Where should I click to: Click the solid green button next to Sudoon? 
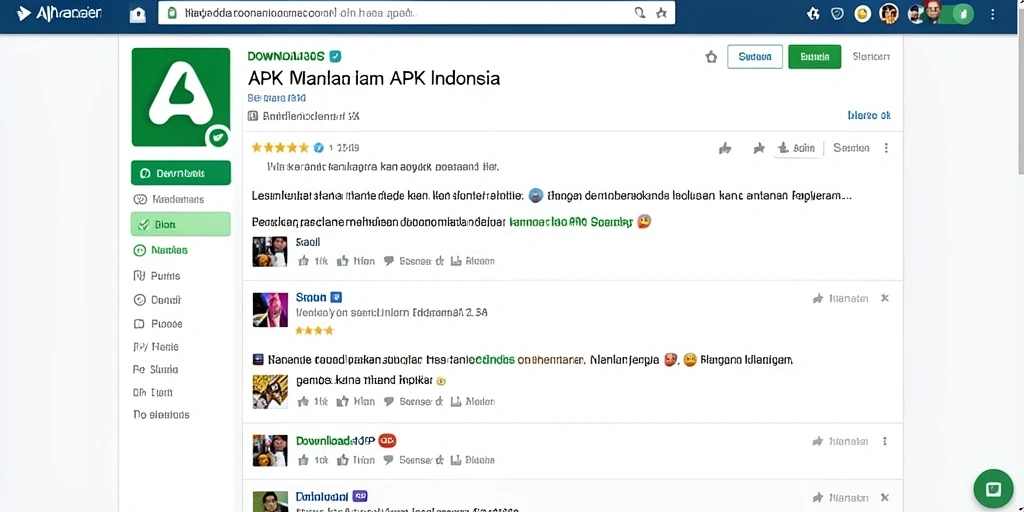pyautogui.click(x=814, y=57)
